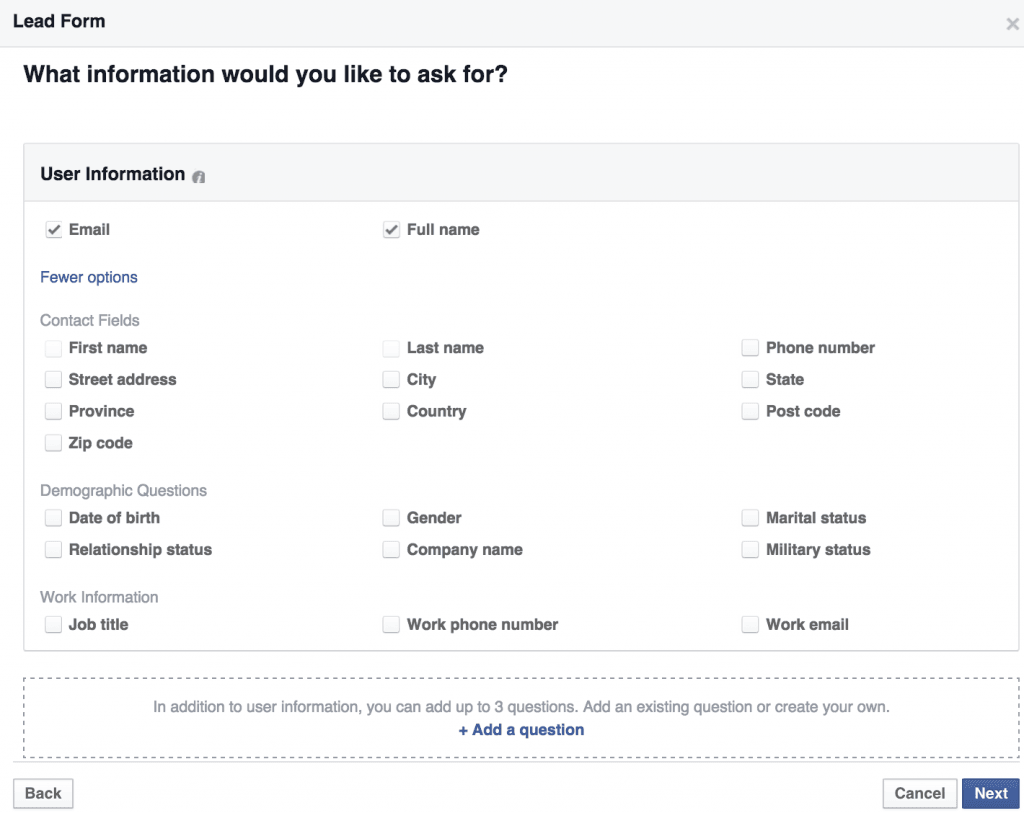
Task: Proceed with the Next button
Action: click(990, 794)
